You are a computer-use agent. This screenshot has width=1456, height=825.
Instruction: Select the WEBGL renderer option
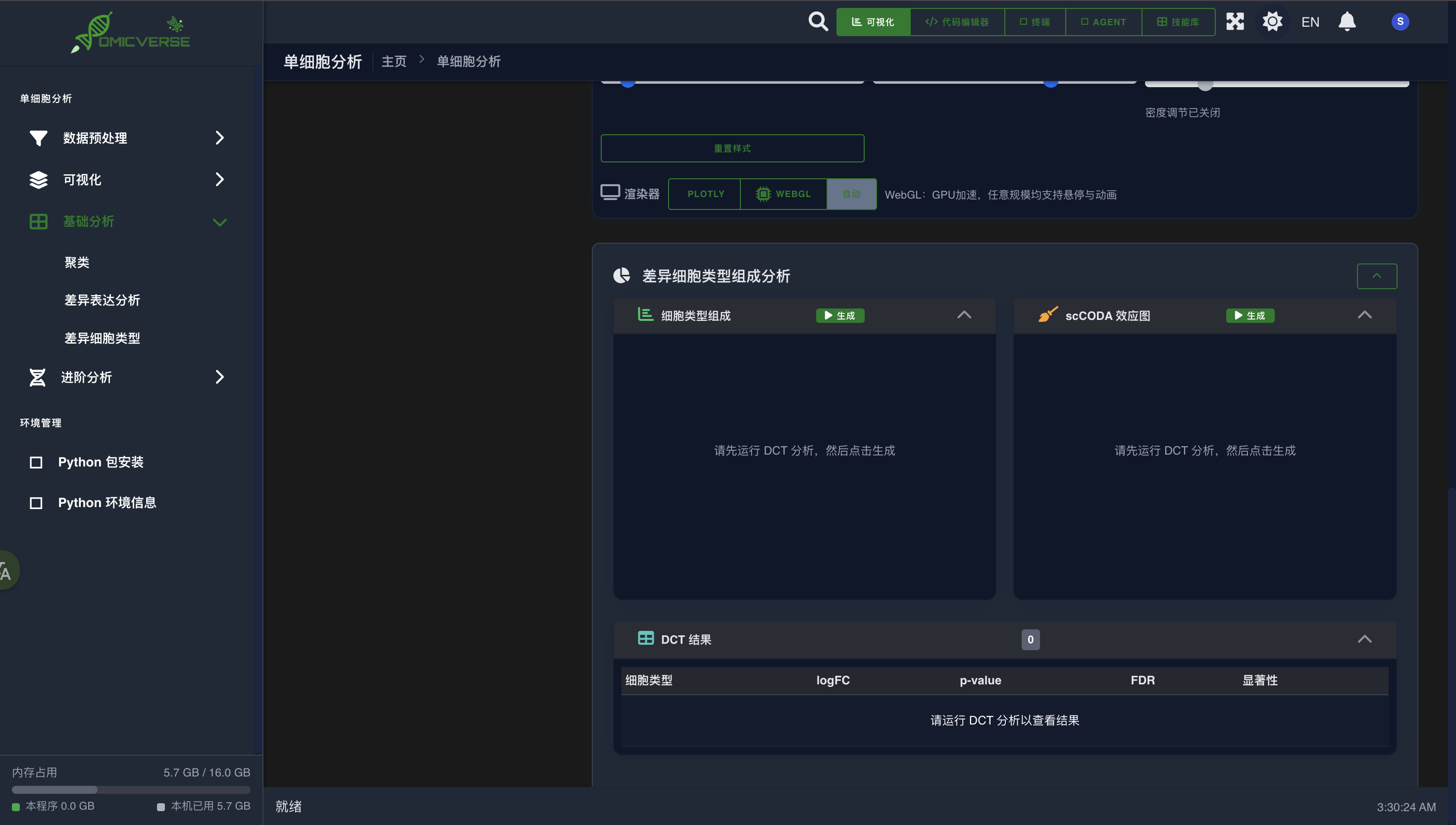[x=783, y=194]
